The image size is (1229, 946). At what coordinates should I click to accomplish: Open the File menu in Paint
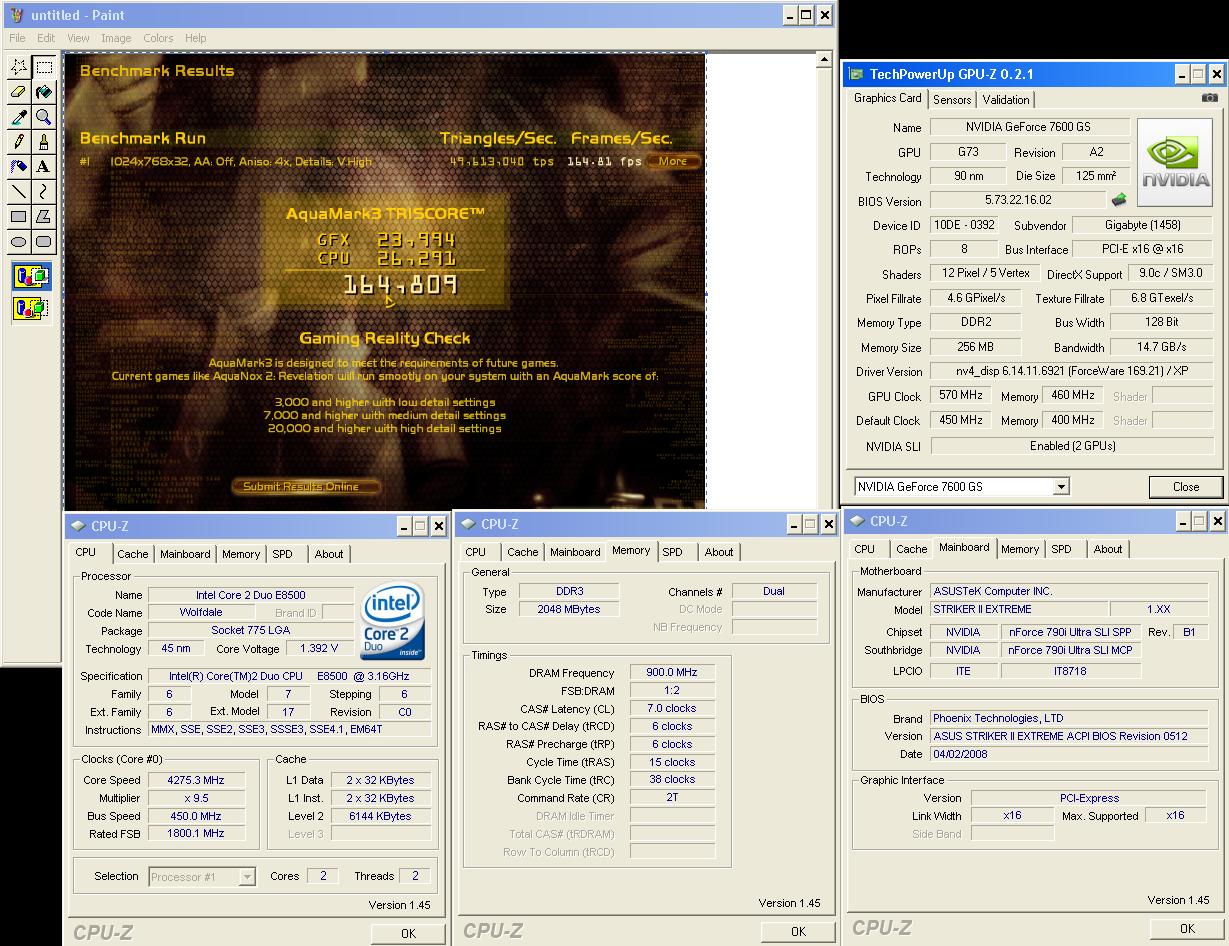pos(17,38)
